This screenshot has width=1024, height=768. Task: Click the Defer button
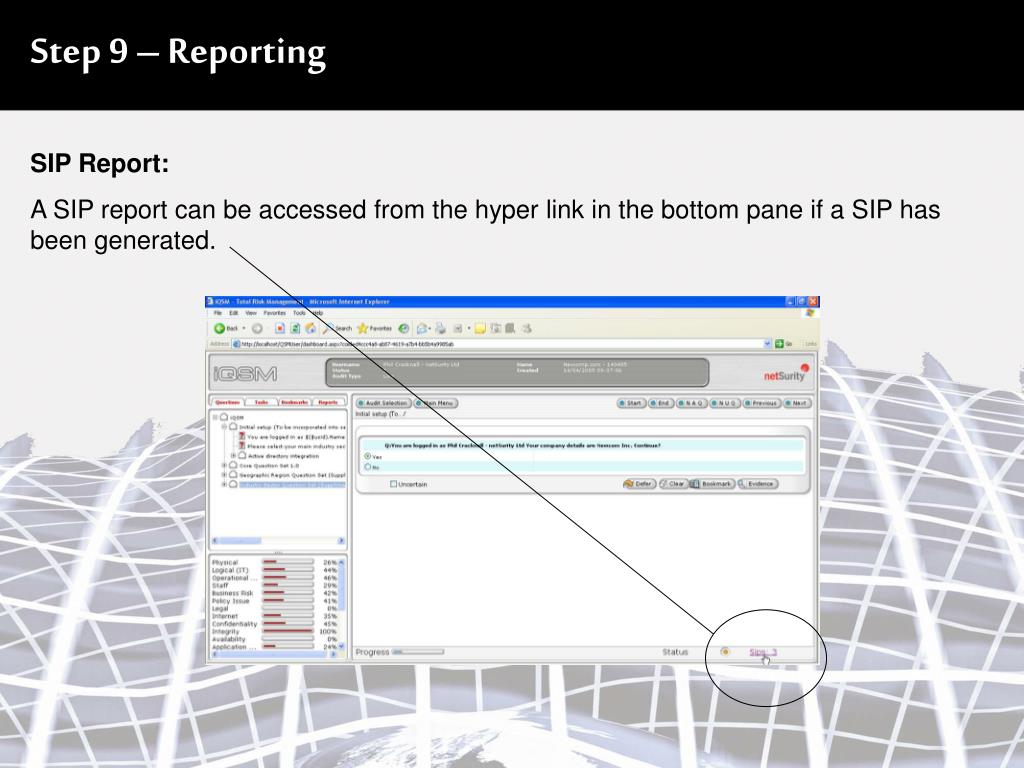pyautogui.click(x=639, y=484)
